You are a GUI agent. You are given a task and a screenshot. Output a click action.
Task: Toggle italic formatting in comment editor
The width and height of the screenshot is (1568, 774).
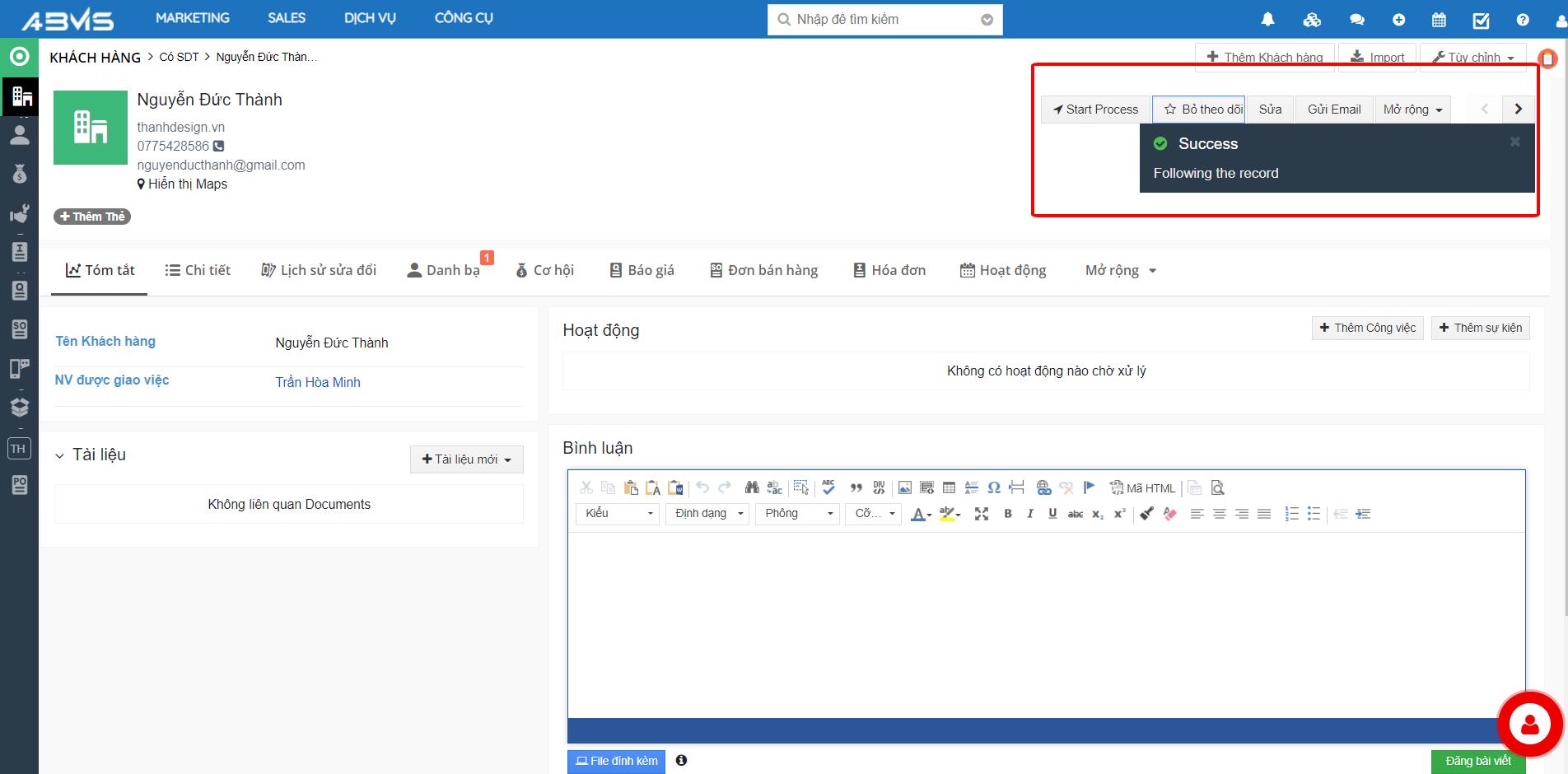pyautogui.click(x=1029, y=514)
